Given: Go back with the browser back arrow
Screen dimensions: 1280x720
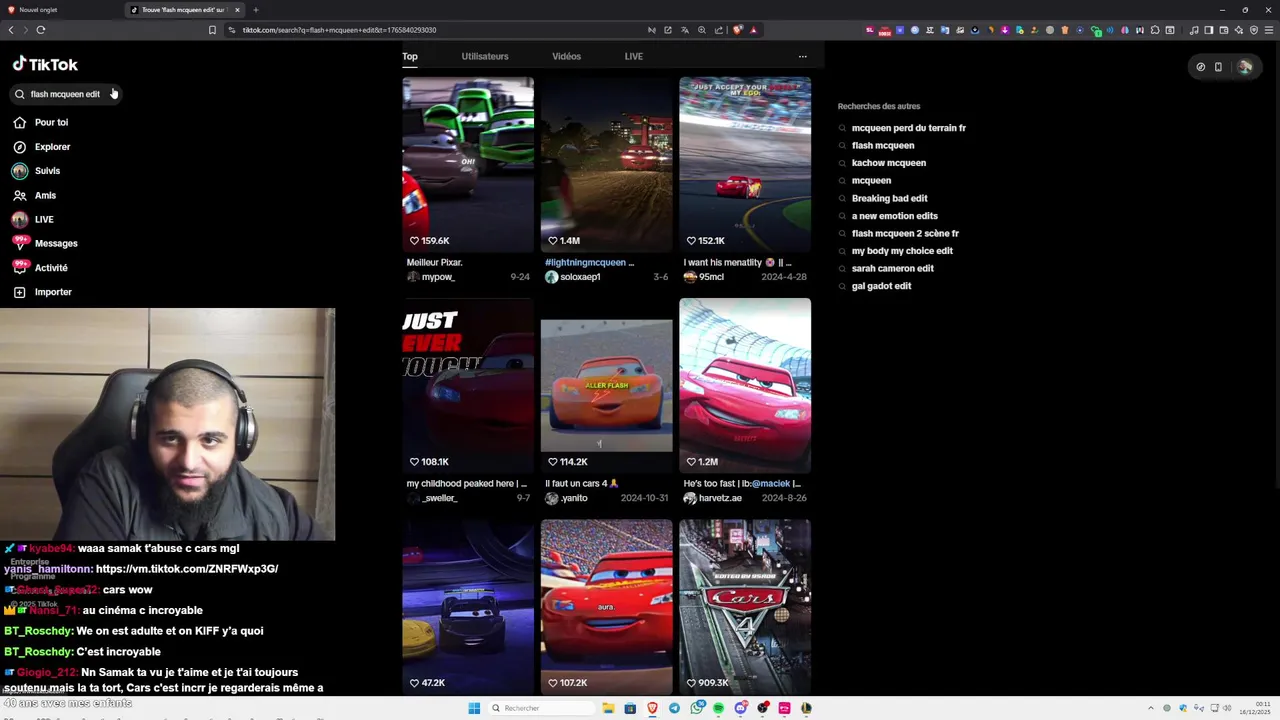Looking at the screenshot, I should [11, 30].
